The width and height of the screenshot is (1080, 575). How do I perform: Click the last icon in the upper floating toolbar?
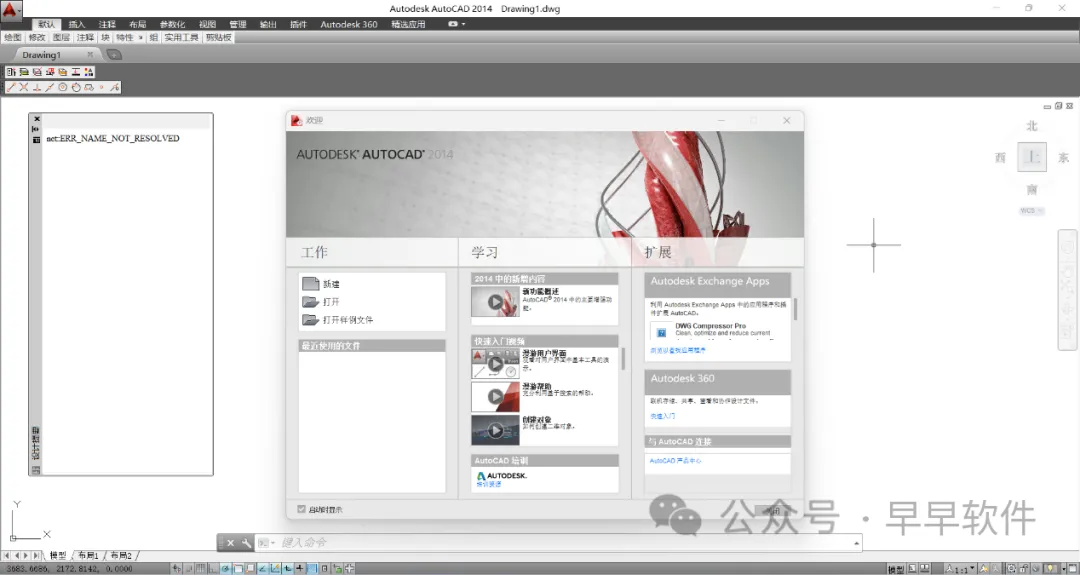(89, 72)
